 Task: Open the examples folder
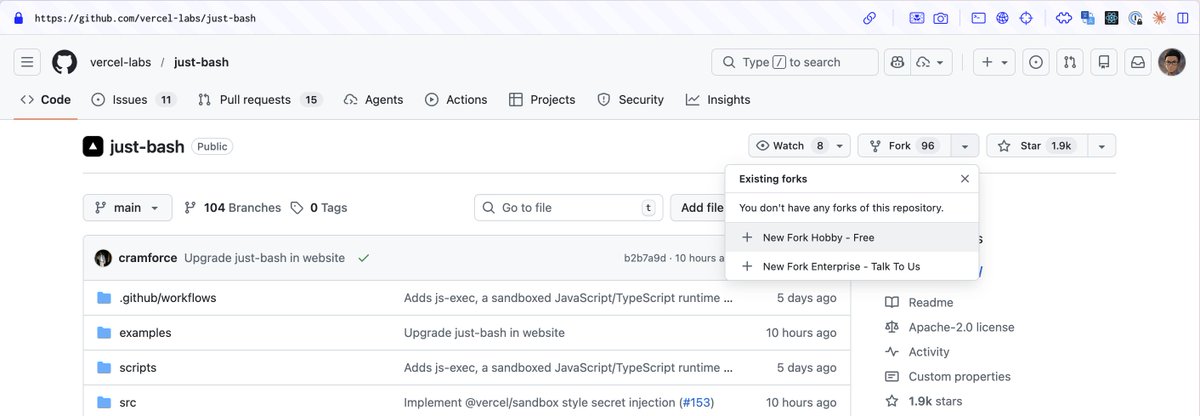pos(145,333)
